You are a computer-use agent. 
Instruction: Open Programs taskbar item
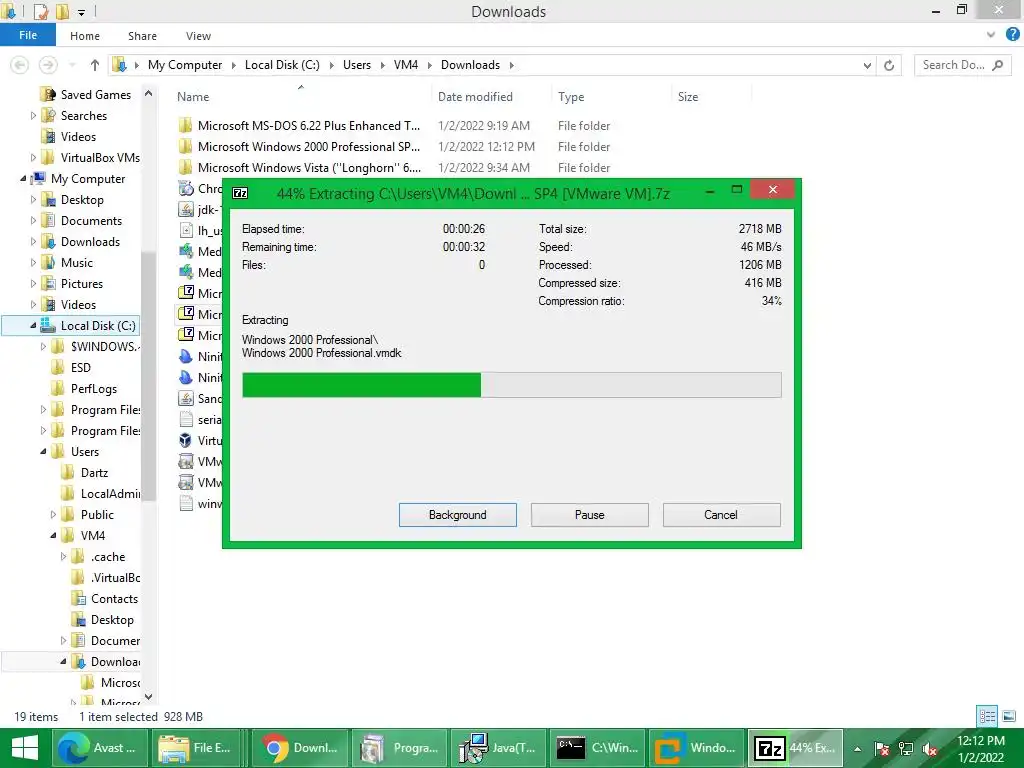400,748
